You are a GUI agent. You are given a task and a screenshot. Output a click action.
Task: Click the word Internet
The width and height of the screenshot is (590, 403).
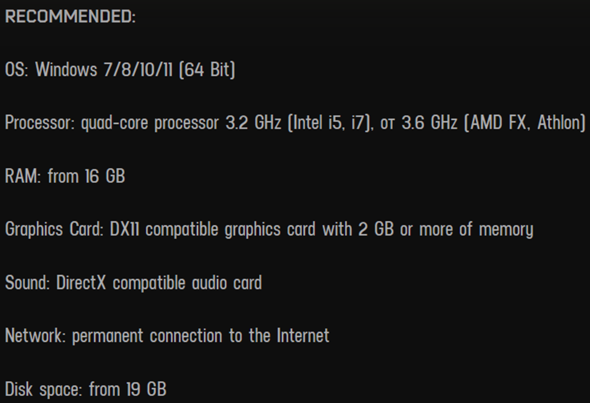tap(303, 336)
